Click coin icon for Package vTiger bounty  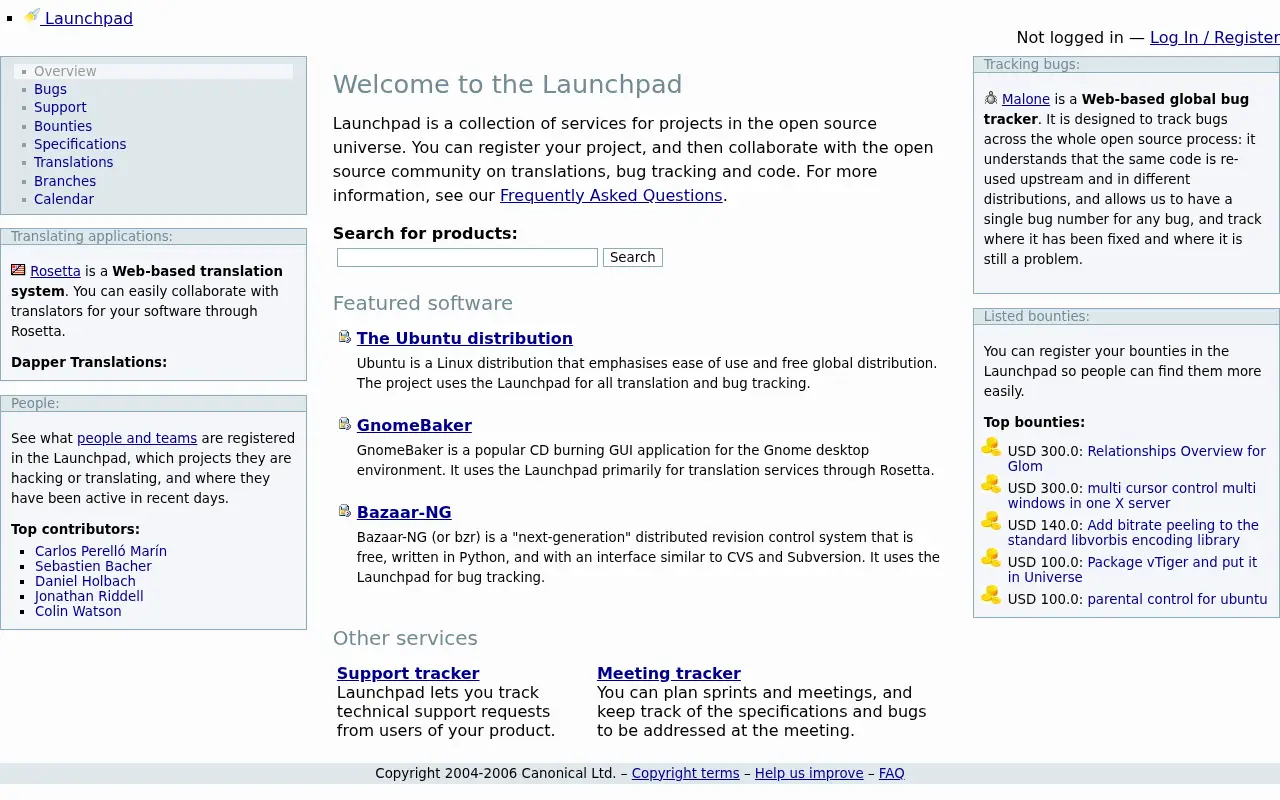(991, 558)
